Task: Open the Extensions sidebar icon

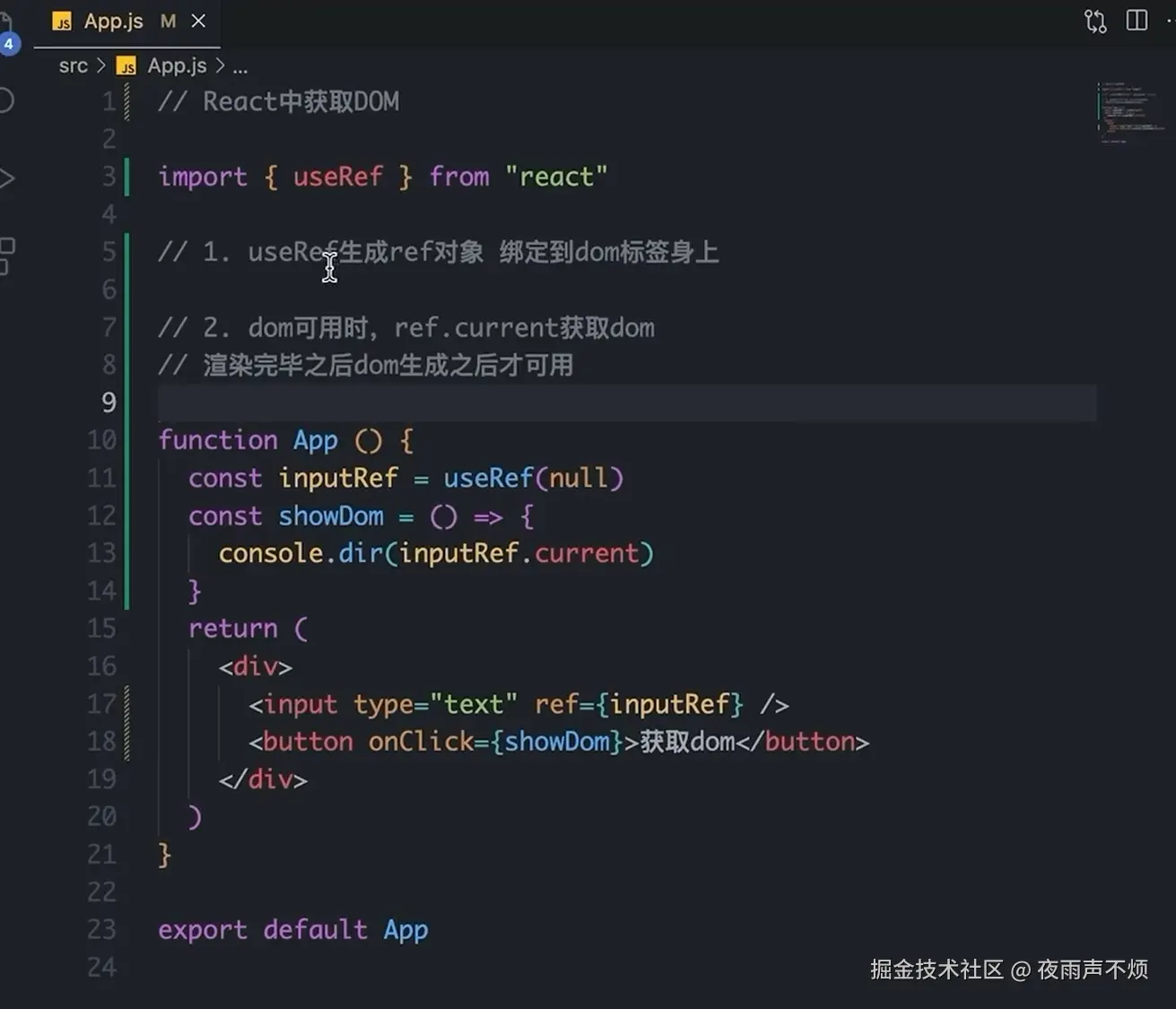Action: click(7, 256)
